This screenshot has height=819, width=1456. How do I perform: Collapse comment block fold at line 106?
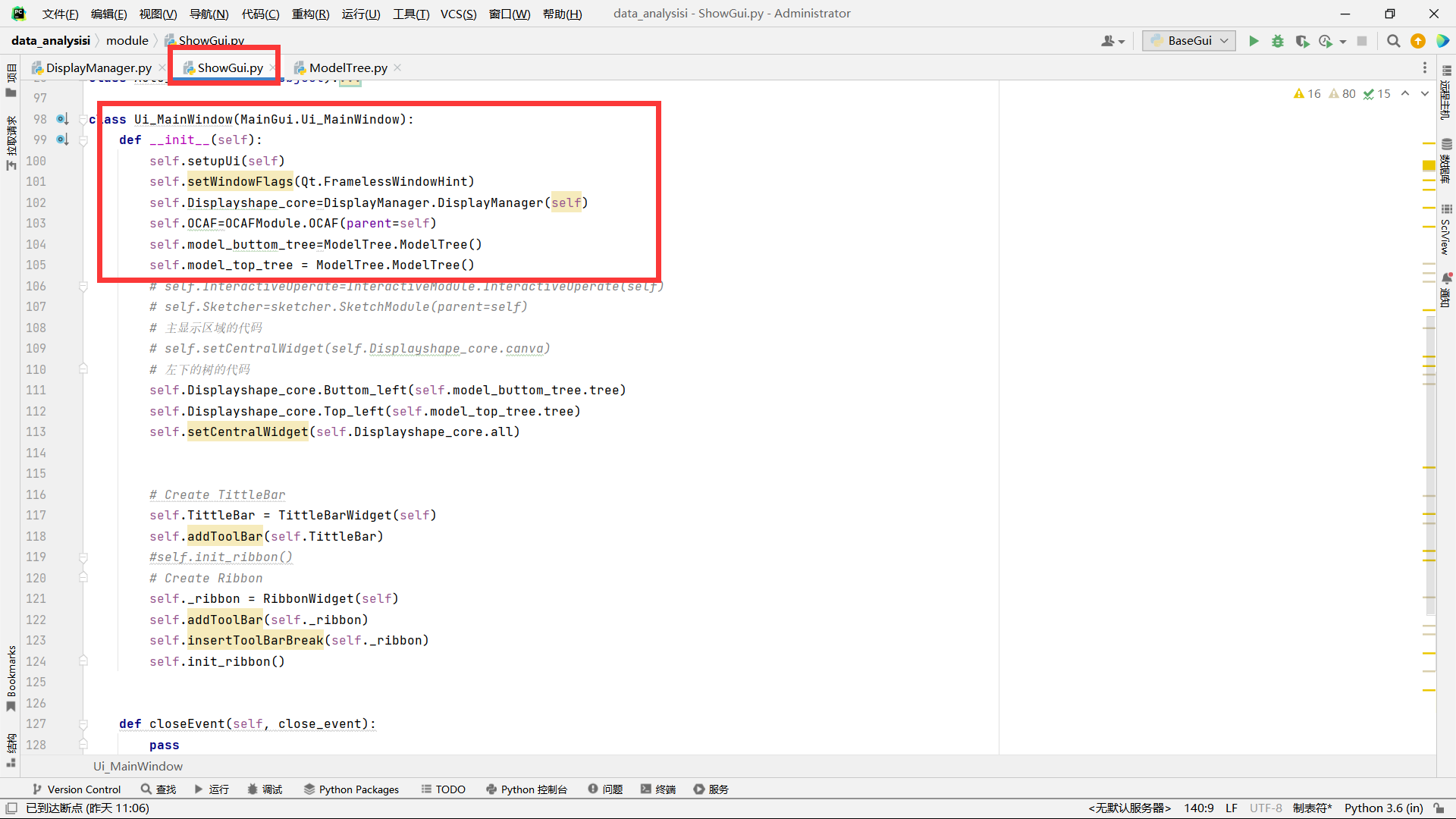[x=83, y=287]
